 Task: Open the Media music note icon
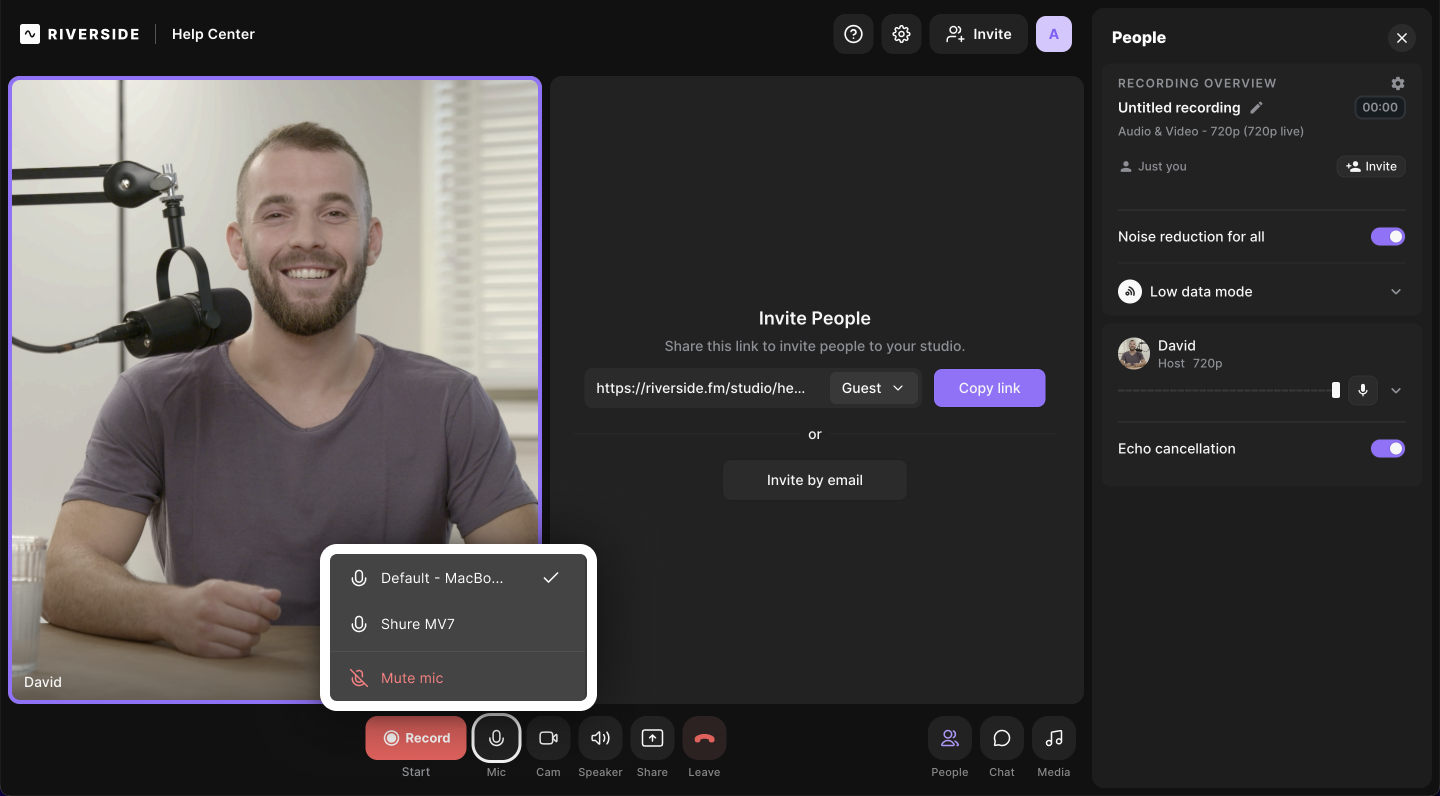pyautogui.click(x=1053, y=738)
